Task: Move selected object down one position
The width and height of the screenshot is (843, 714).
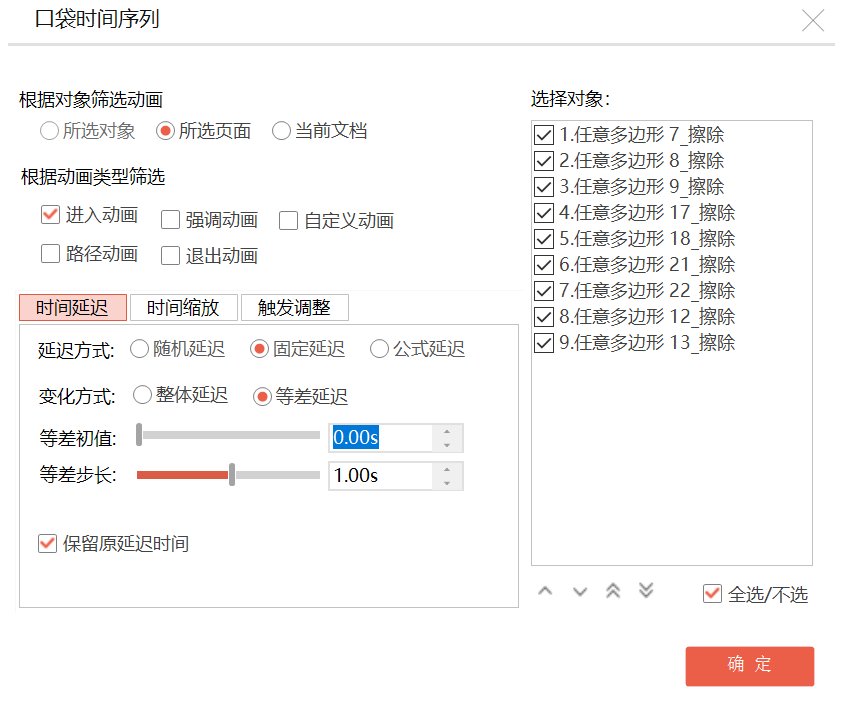Action: pos(580,591)
